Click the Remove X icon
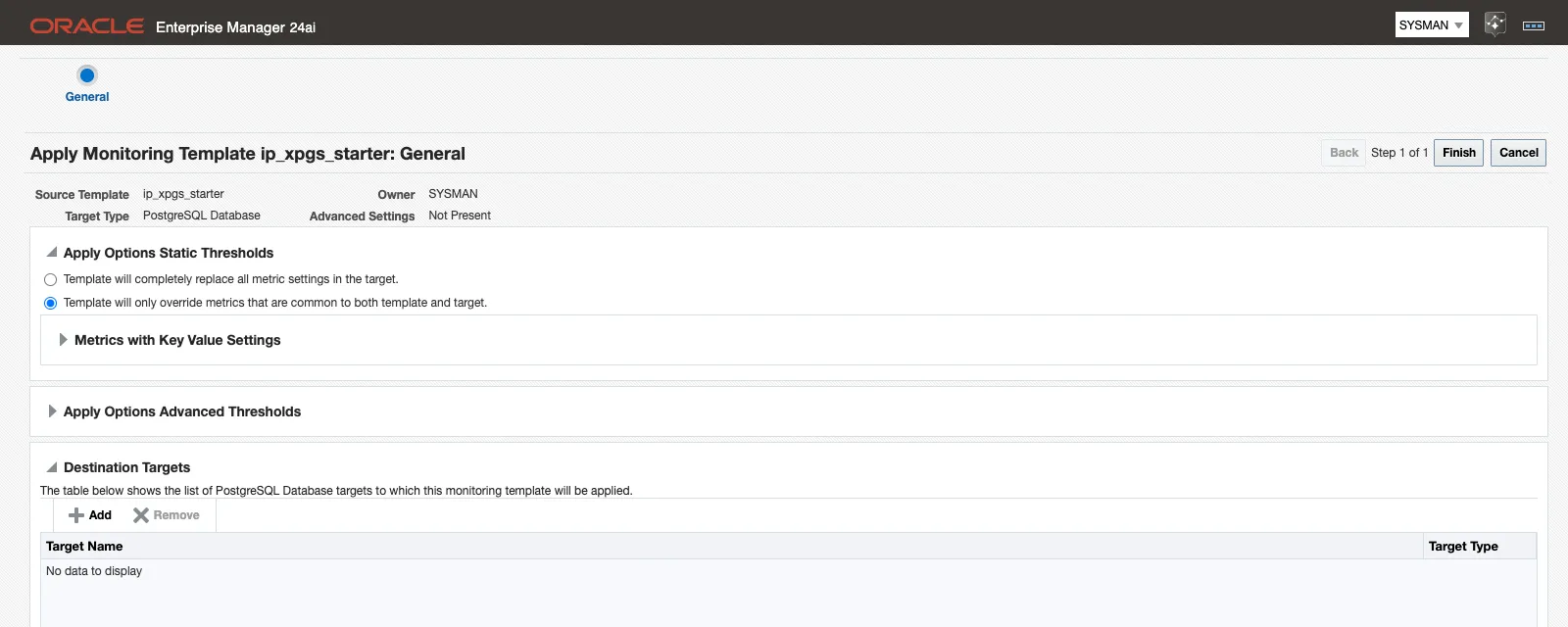This screenshot has height=627, width=1568. [x=141, y=515]
